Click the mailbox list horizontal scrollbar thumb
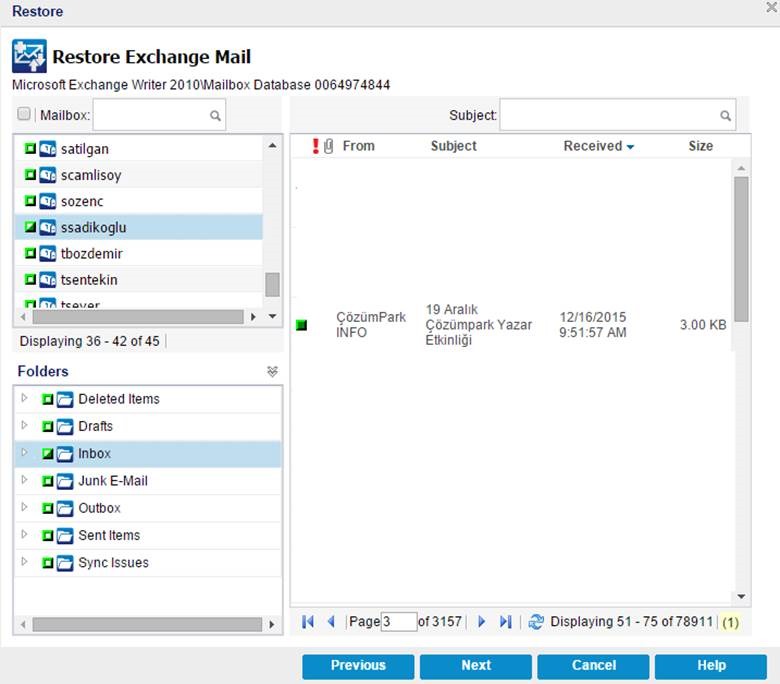The image size is (780, 684). click(x=138, y=317)
